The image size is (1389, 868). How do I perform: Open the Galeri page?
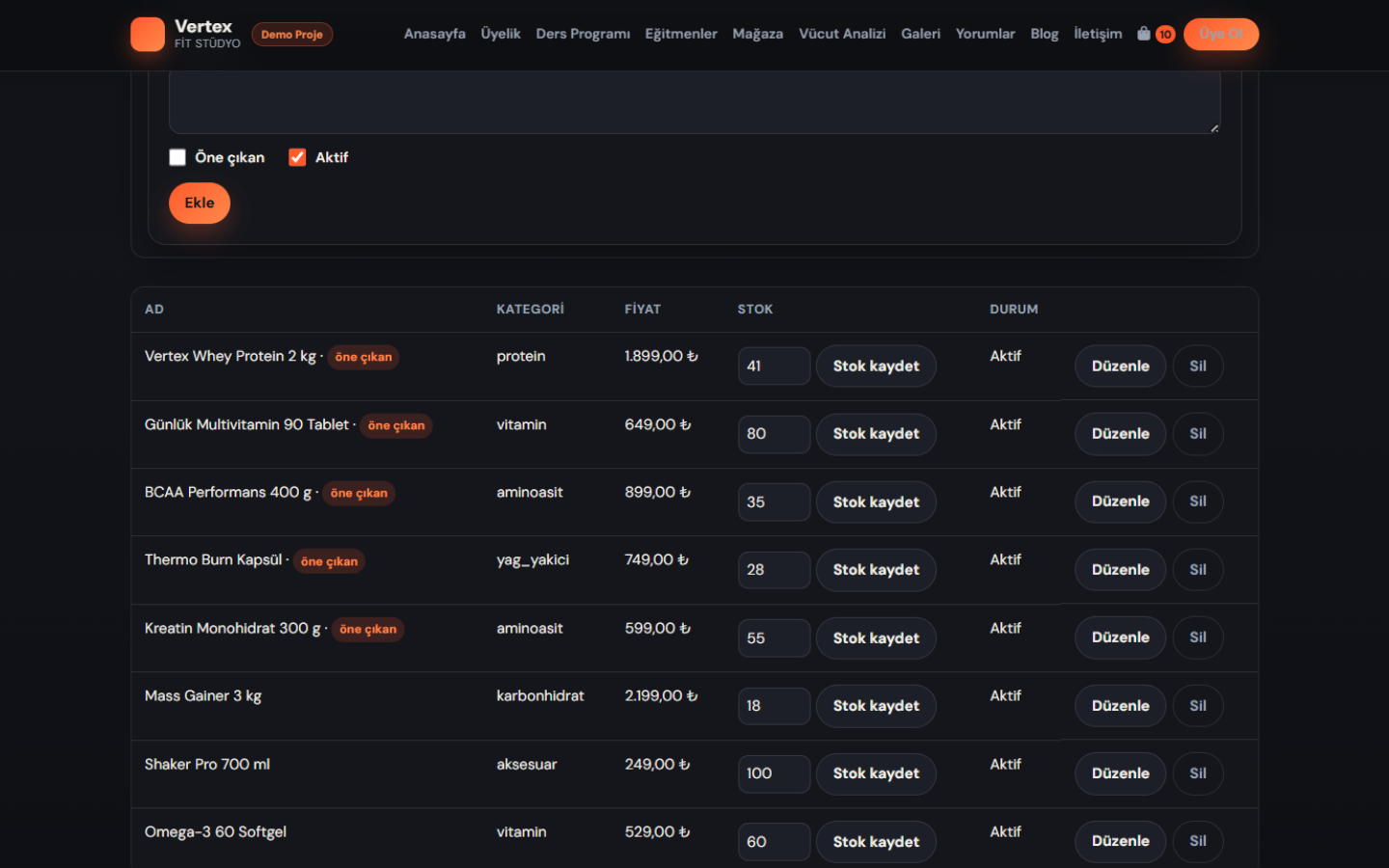click(920, 34)
